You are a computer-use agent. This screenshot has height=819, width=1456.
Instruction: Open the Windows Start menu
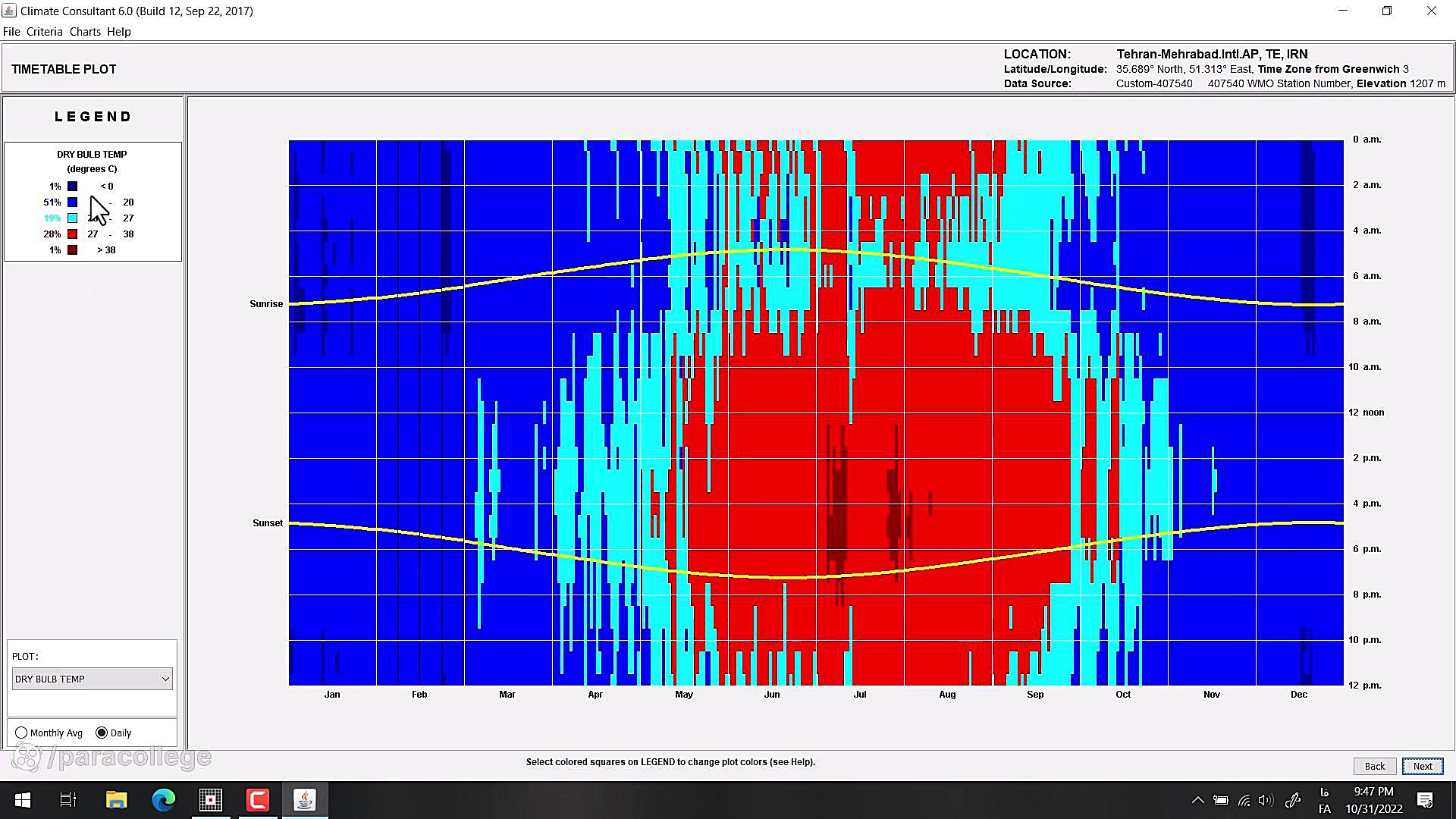[x=23, y=800]
